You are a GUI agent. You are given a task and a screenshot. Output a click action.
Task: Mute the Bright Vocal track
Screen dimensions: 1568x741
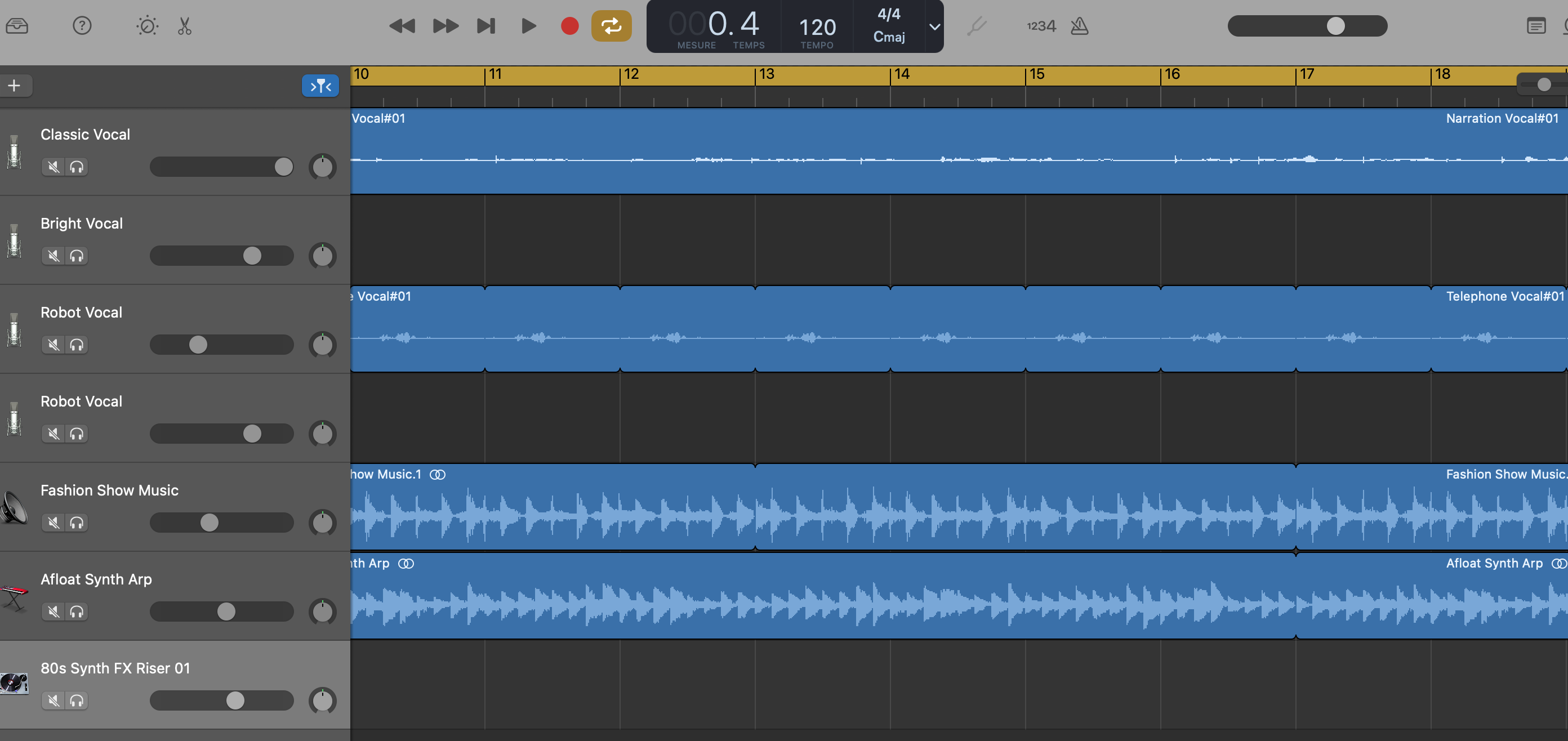pos(54,256)
